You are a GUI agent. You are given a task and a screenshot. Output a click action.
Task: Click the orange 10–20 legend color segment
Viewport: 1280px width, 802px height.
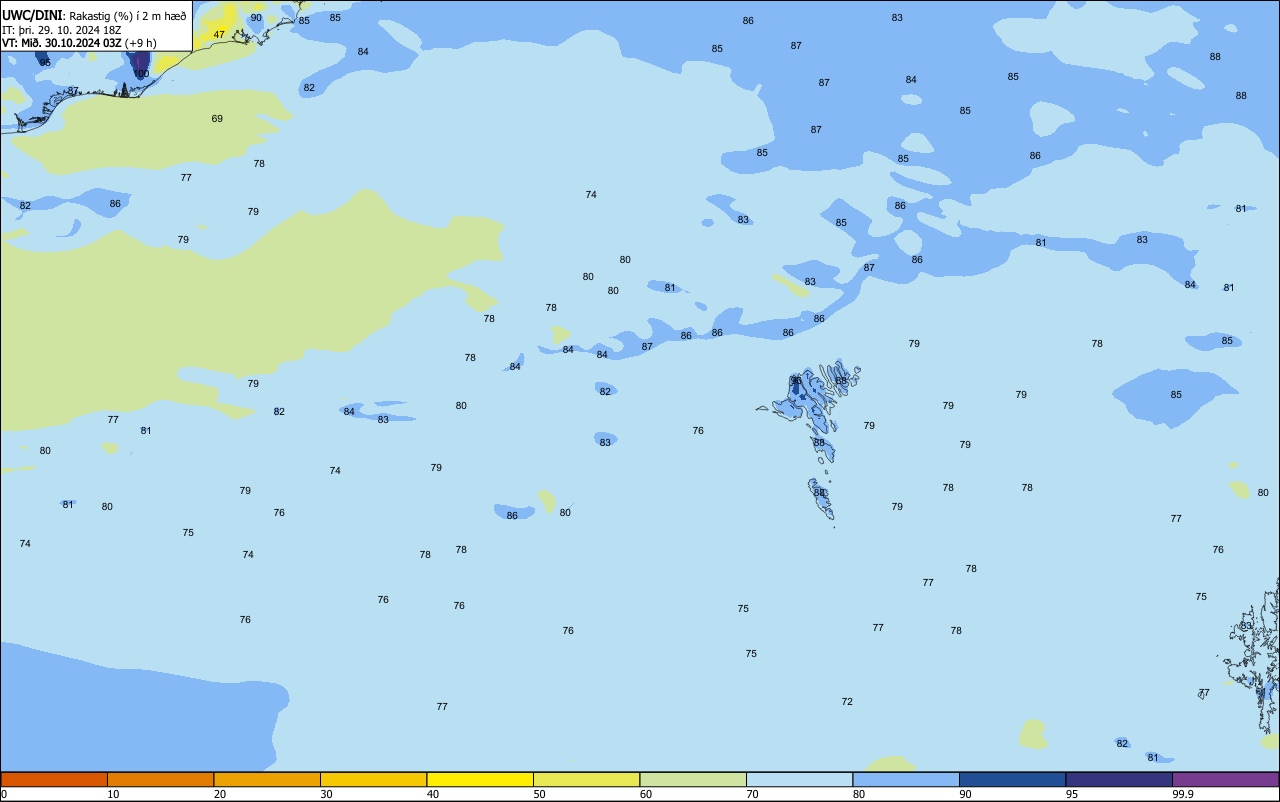click(160, 779)
